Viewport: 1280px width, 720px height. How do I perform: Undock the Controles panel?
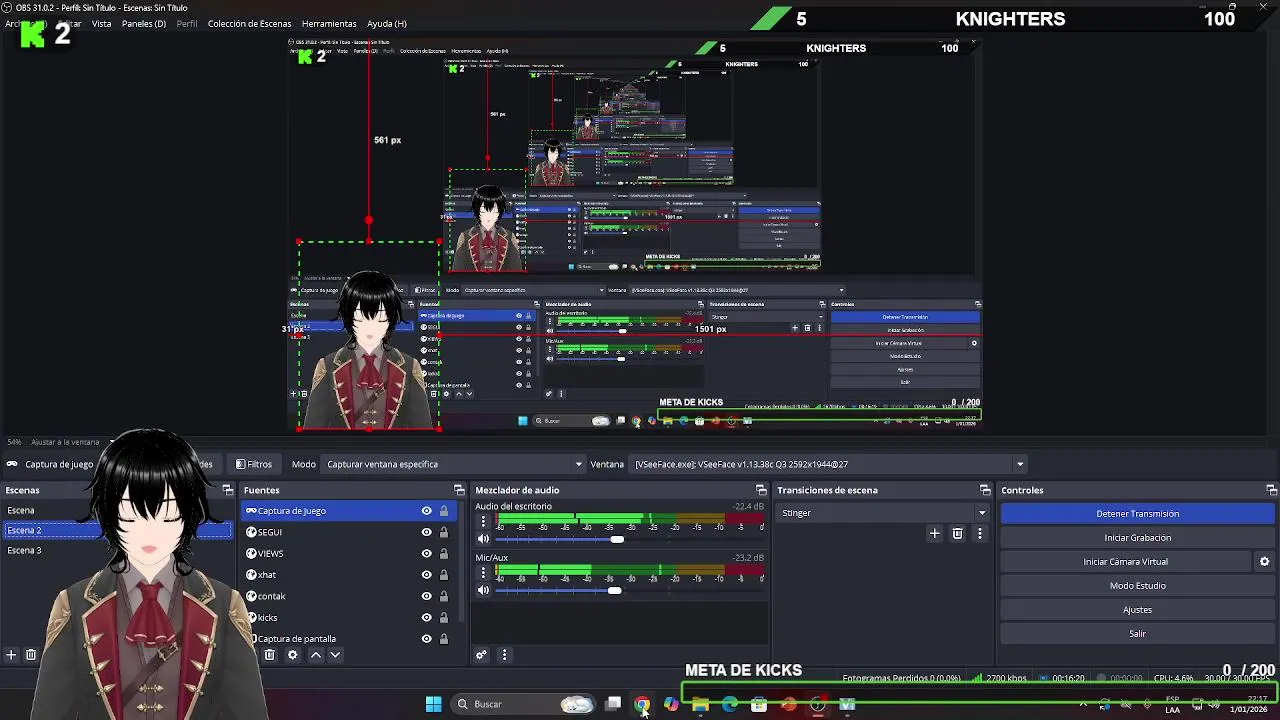point(1271,490)
